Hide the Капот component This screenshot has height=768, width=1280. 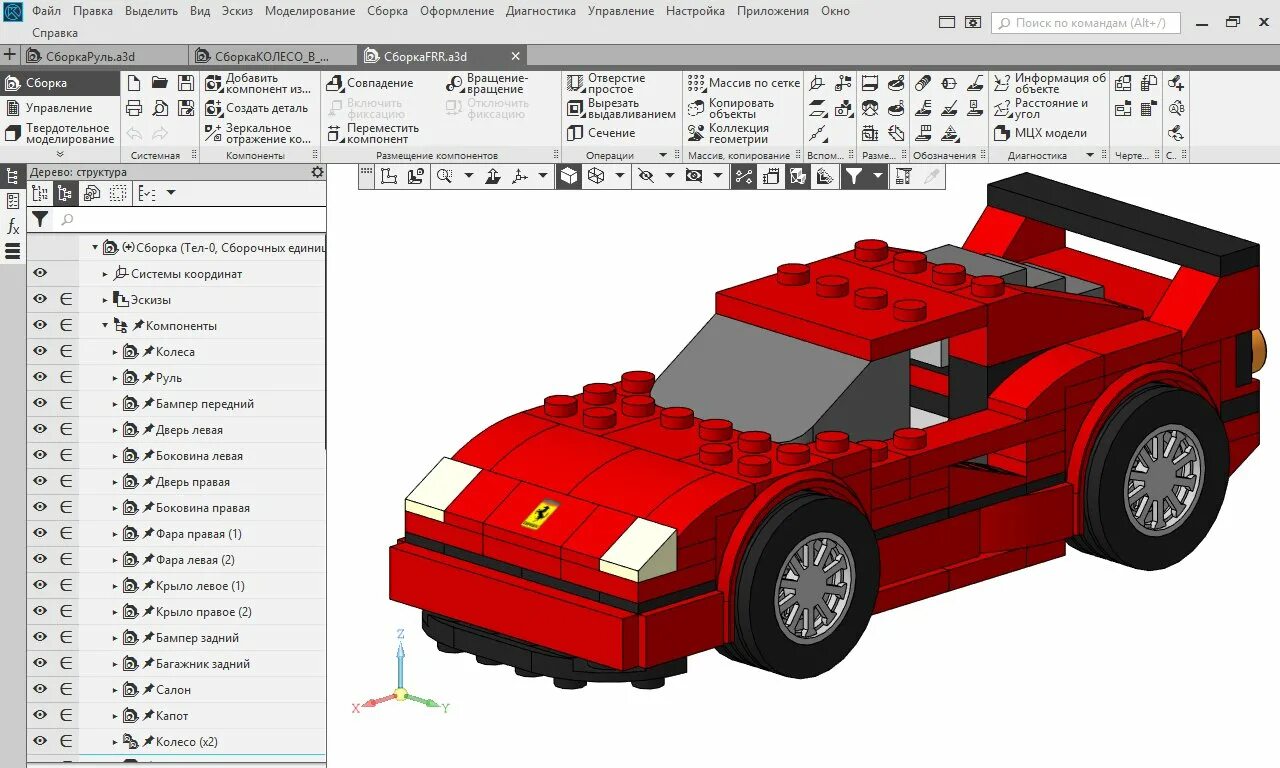coord(40,715)
